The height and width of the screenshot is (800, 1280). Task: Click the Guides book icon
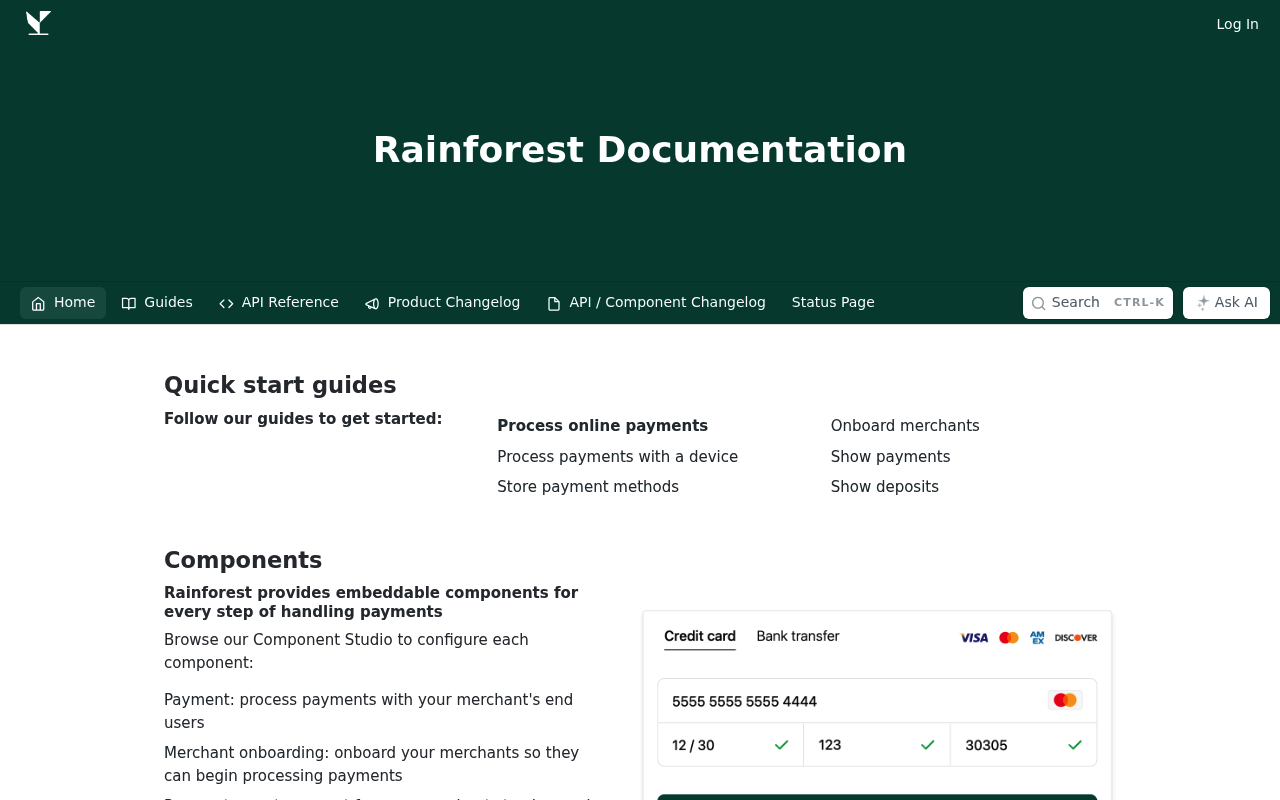click(129, 303)
